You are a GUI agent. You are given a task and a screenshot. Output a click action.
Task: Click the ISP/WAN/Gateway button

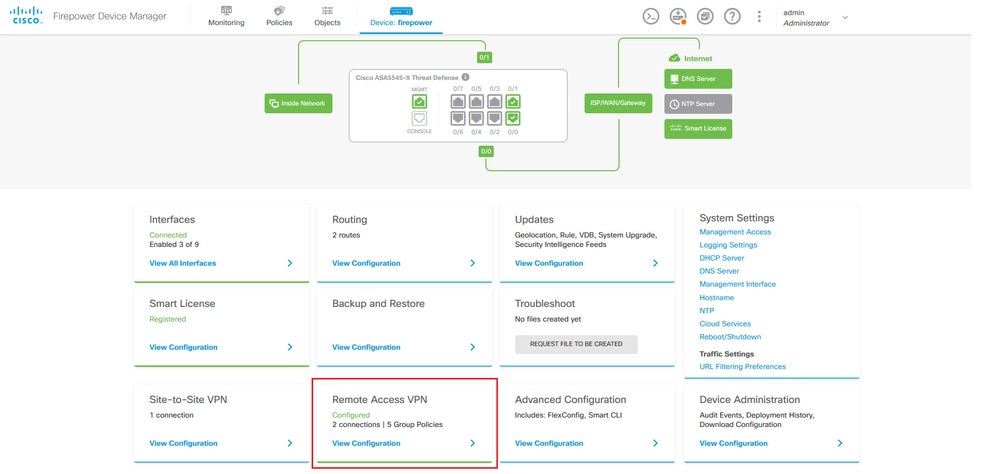618,103
